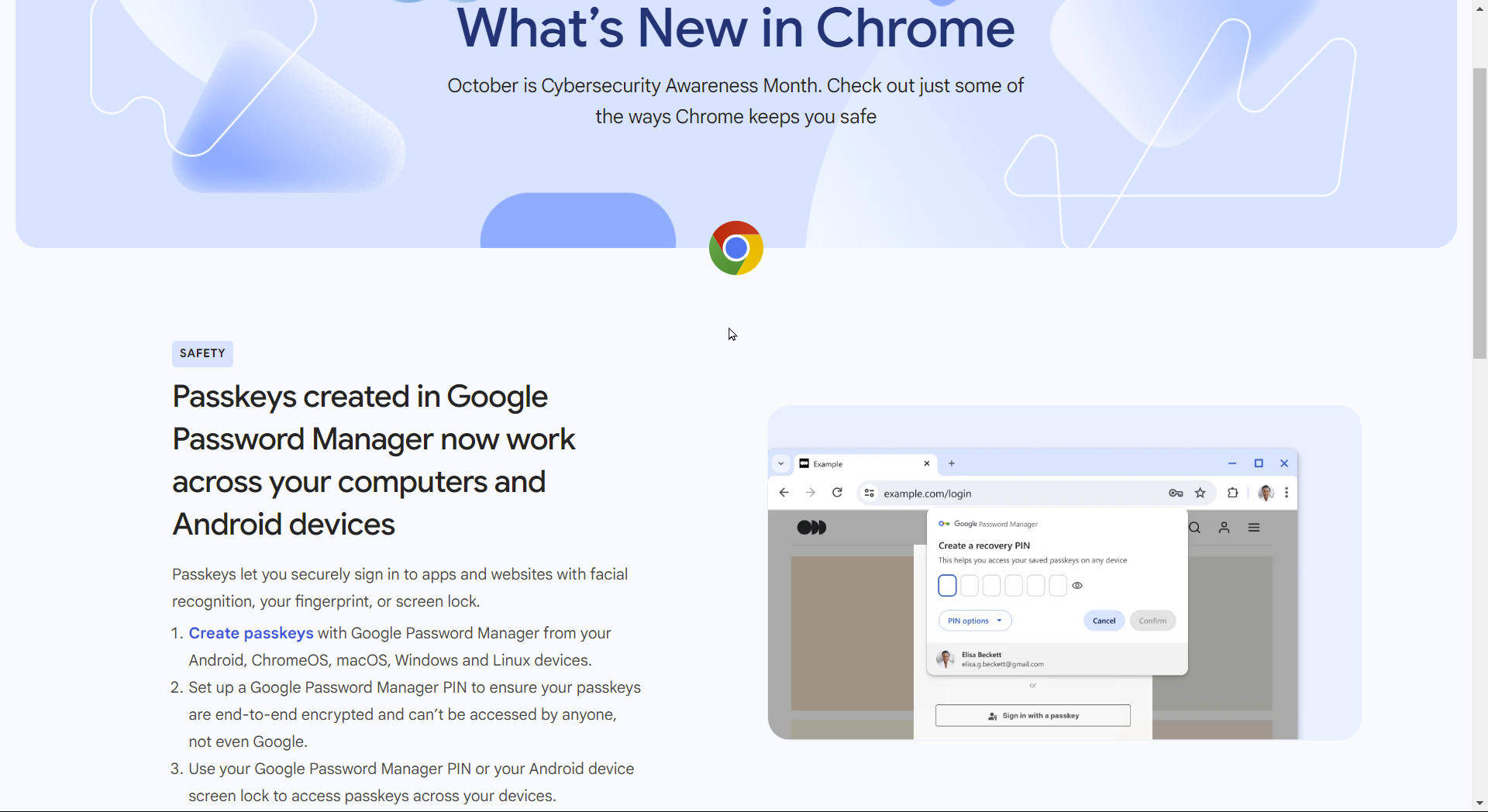Click the Confirm button in the PIN dialog
1488x812 pixels.
pos(1153,621)
